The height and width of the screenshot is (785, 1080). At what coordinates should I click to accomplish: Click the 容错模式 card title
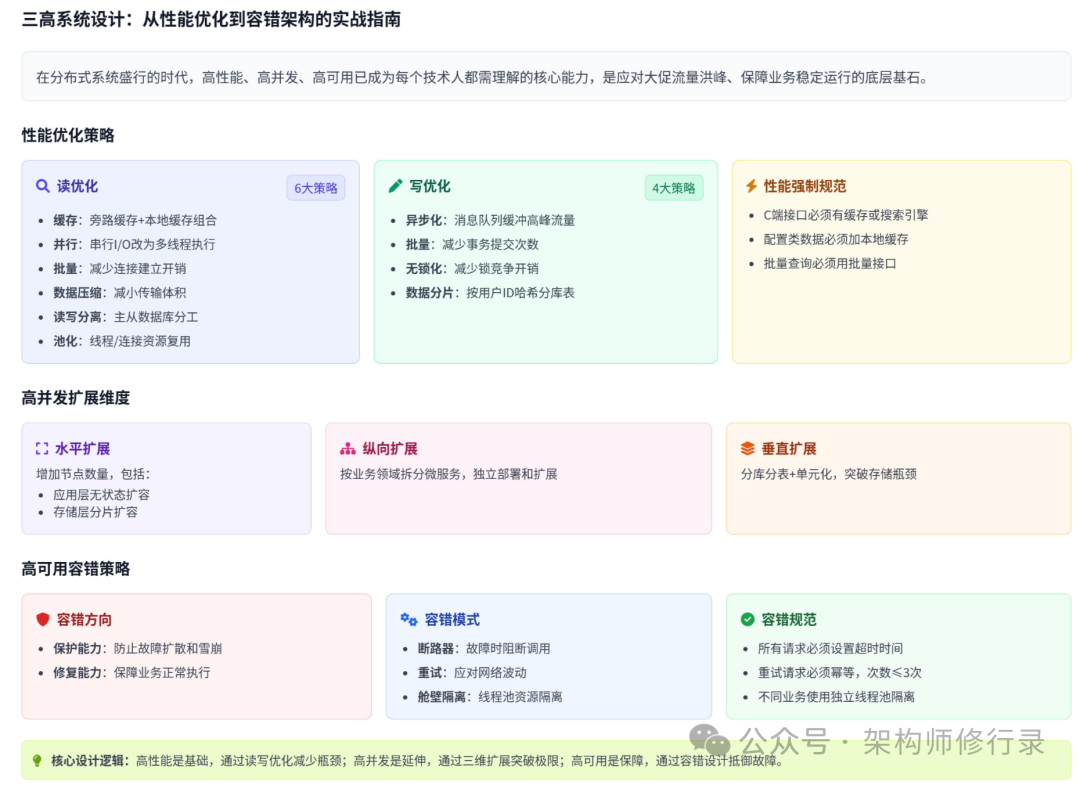[452, 620]
